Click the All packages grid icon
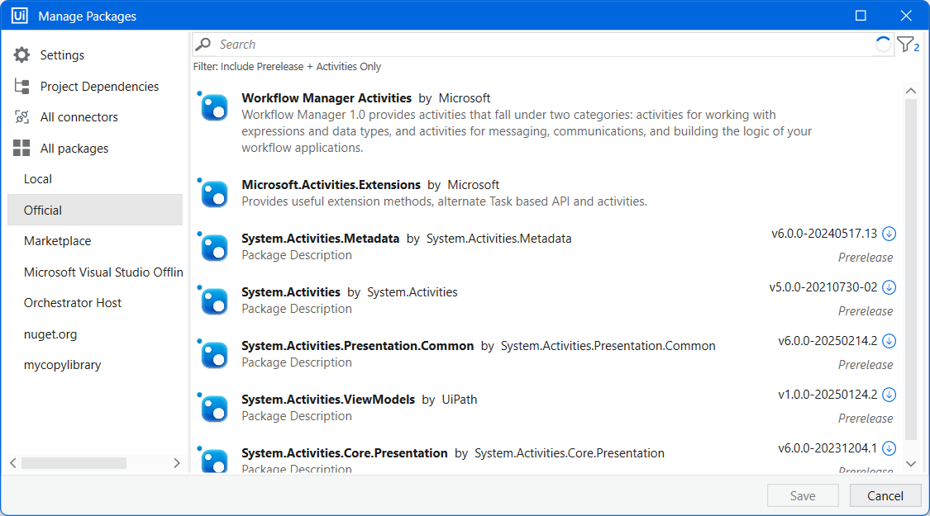Screen dimensions: 930x516 (x=22, y=148)
